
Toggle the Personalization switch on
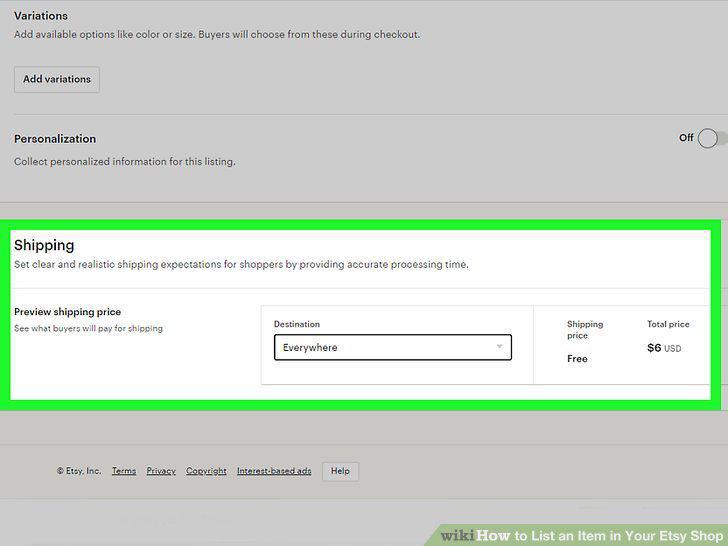(x=711, y=138)
